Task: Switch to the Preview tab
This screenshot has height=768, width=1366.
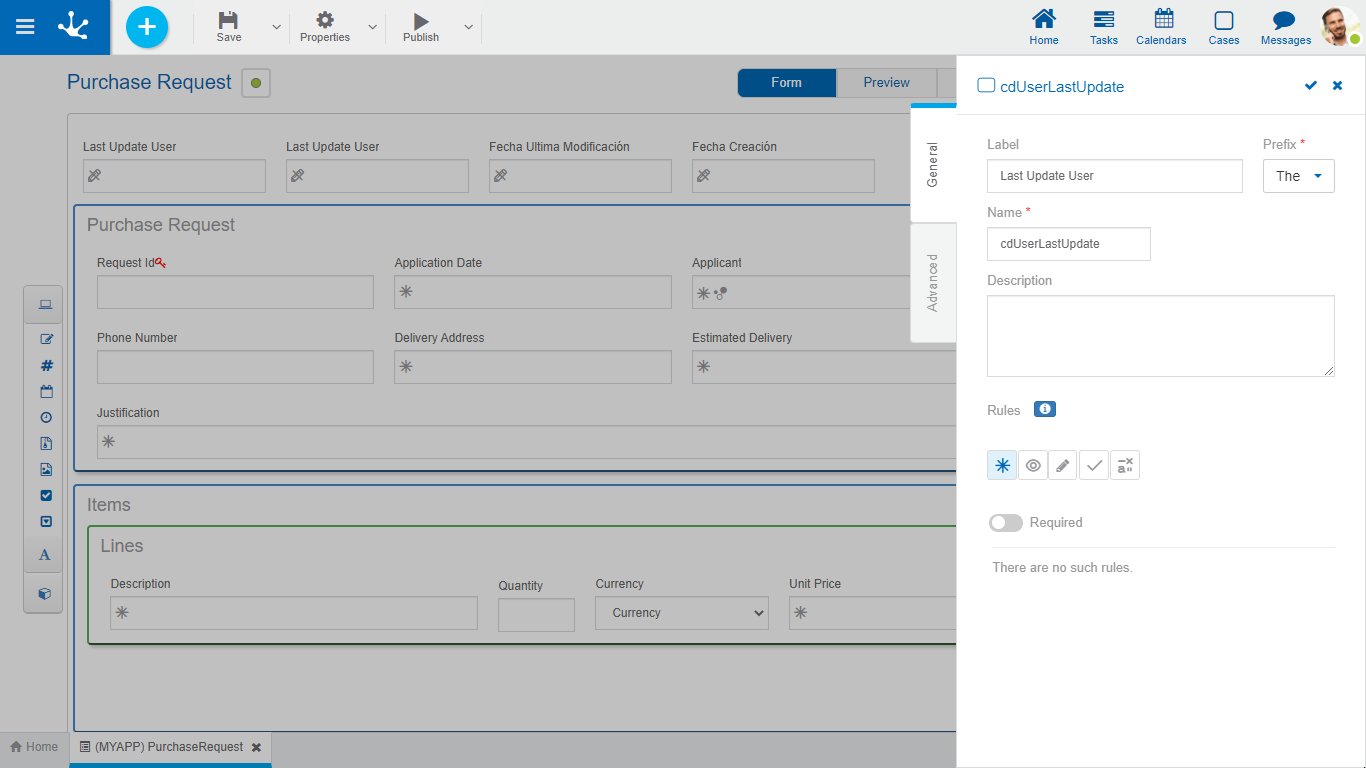Action: [x=886, y=83]
